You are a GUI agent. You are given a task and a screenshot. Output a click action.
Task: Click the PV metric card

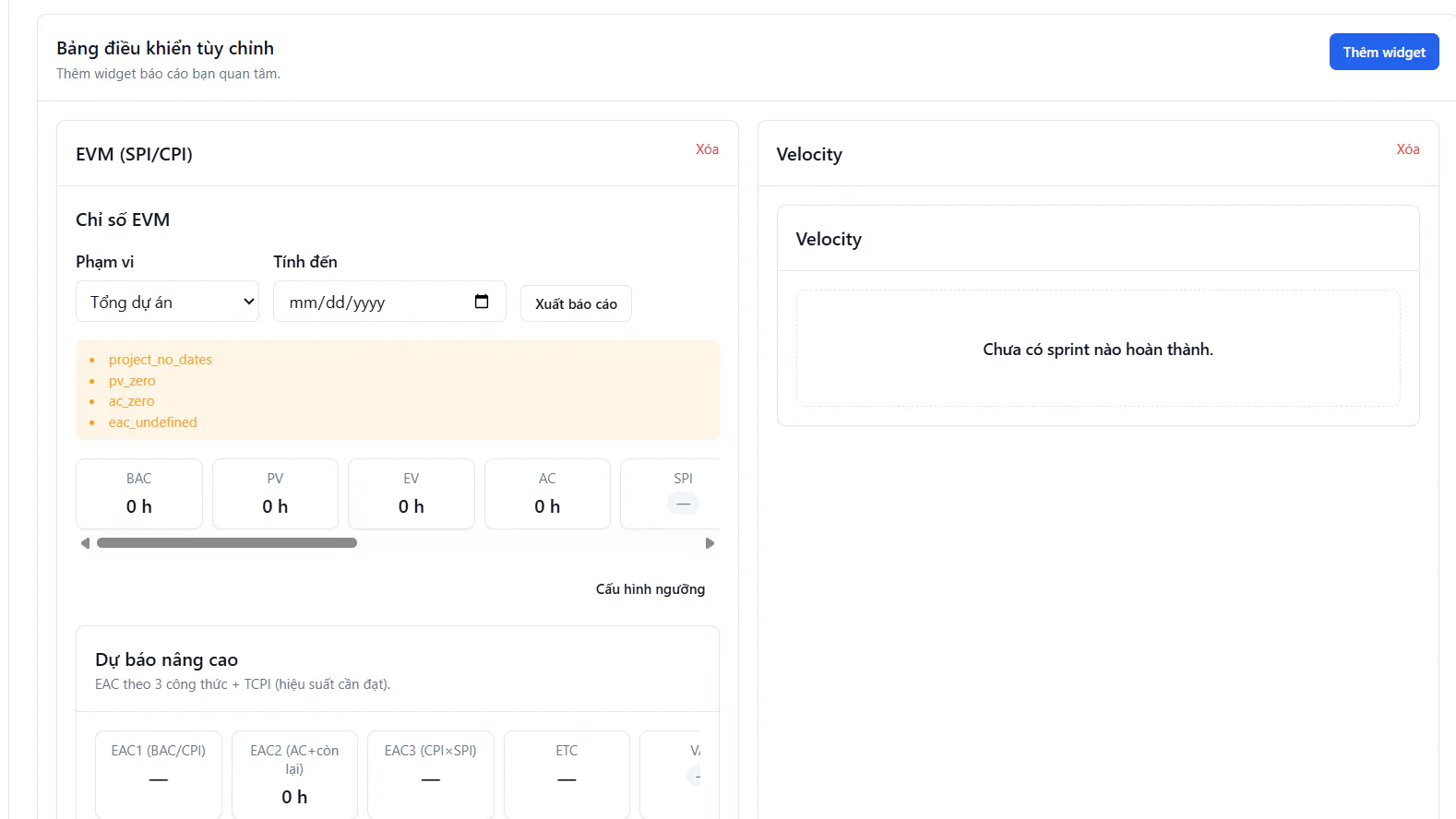275,493
